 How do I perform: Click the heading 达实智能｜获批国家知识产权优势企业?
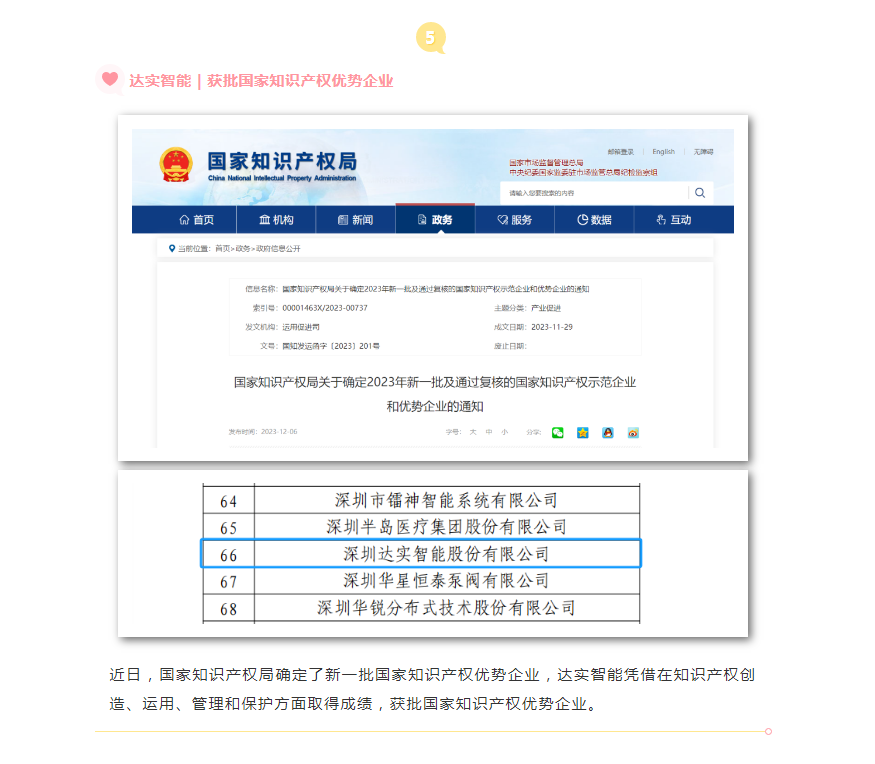(x=261, y=81)
